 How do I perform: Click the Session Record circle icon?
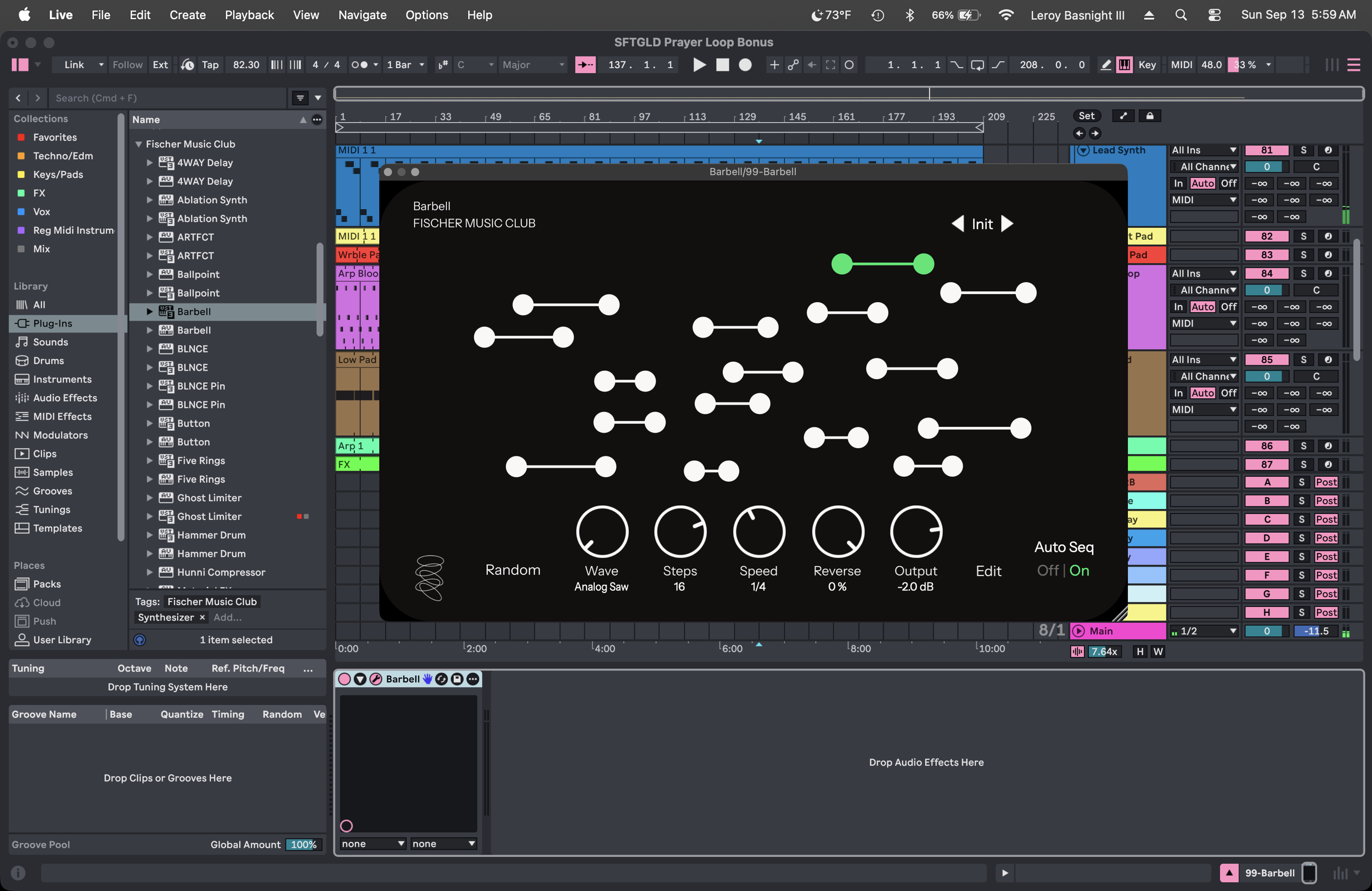pos(849,65)
